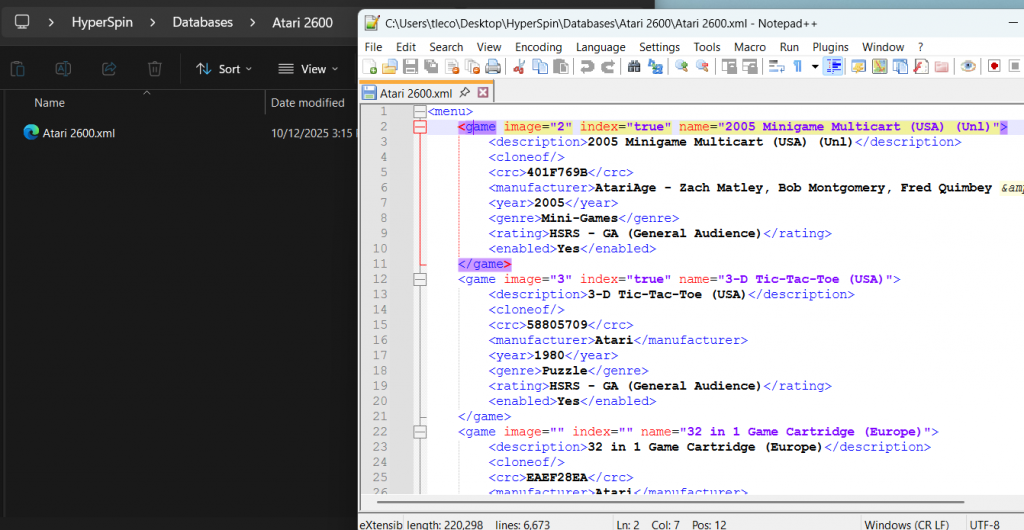Open the show-symbol dropdown arrow beside pilcrow
1024x530 pixels.
point(815,67)
